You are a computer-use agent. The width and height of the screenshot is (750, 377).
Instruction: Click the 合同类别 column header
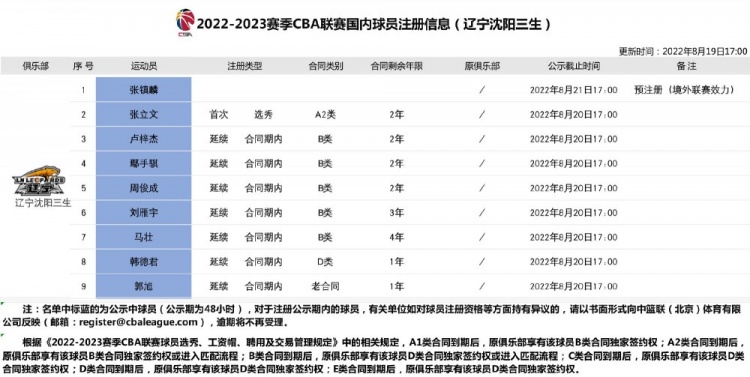point(326,66)
